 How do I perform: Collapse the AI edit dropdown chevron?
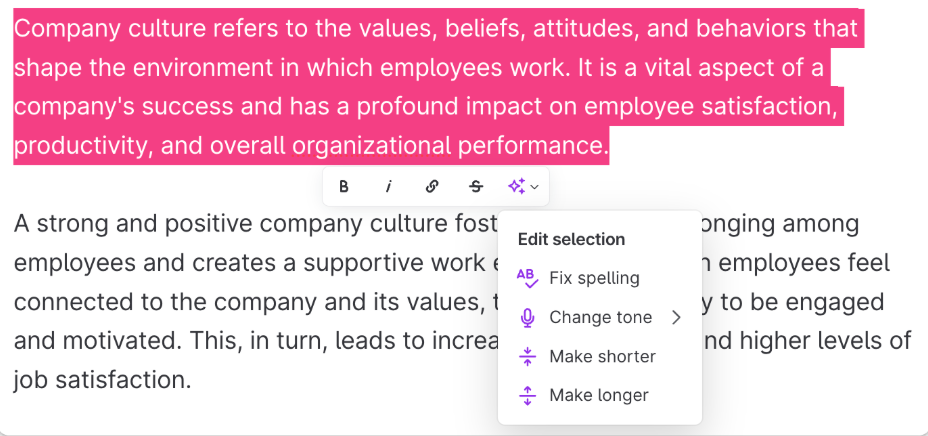click(x=535, y=187)
